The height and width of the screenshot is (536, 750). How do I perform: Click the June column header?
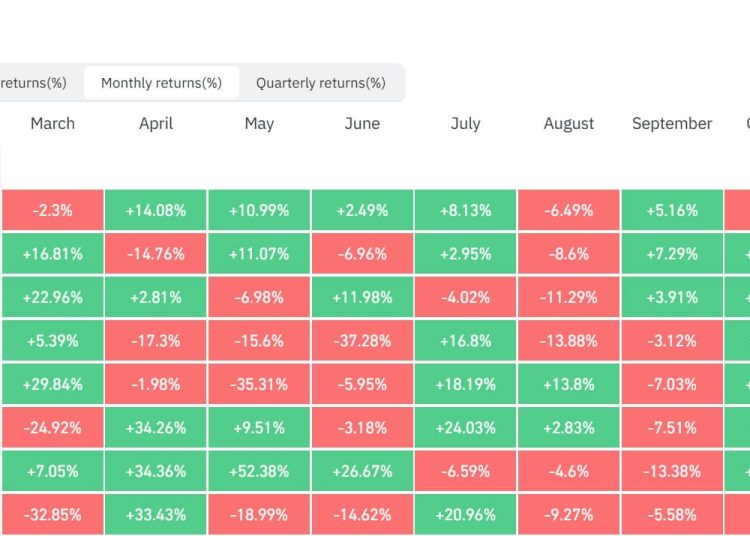[362, 124]
